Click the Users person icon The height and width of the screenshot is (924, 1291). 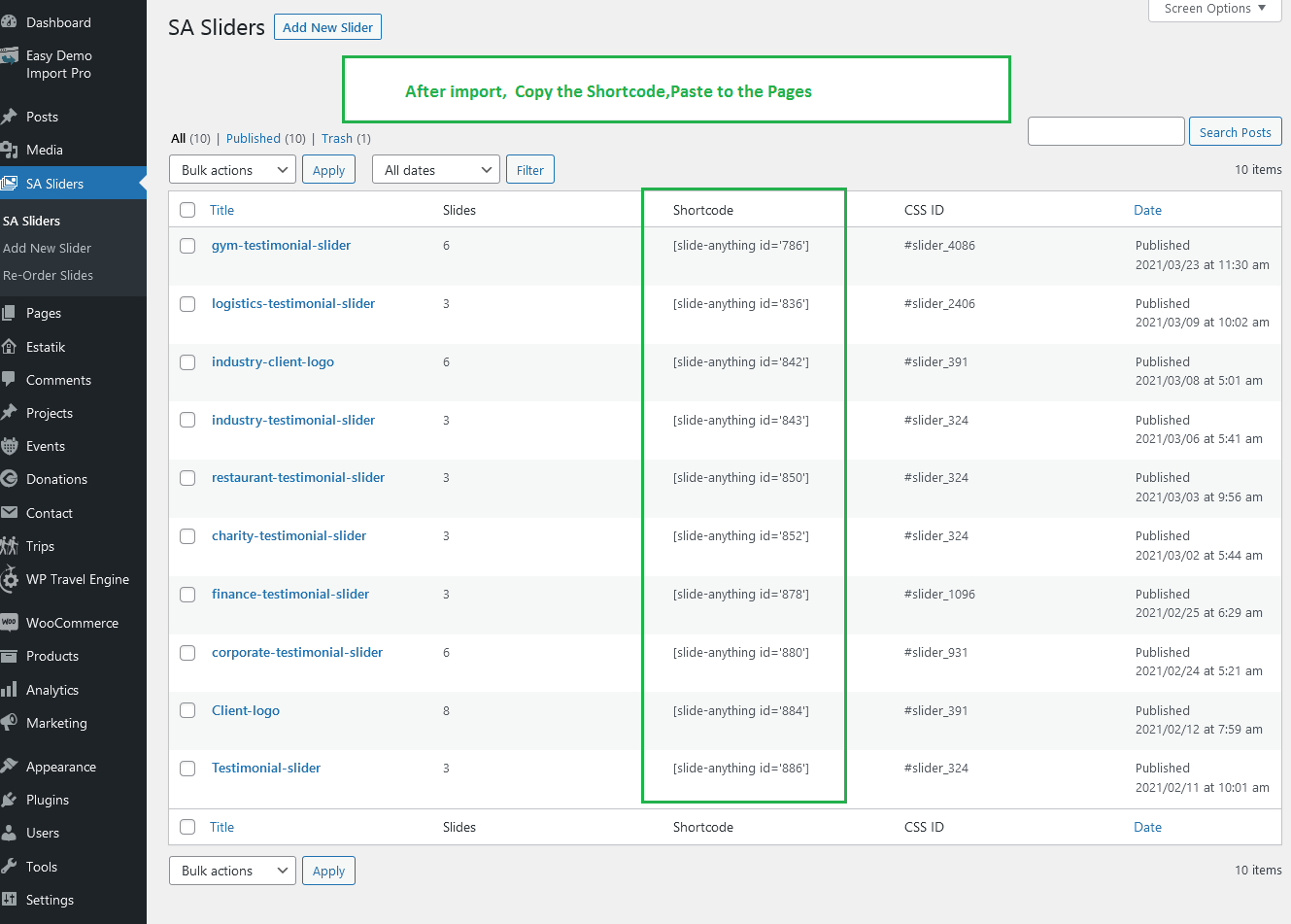click(9, 833)
